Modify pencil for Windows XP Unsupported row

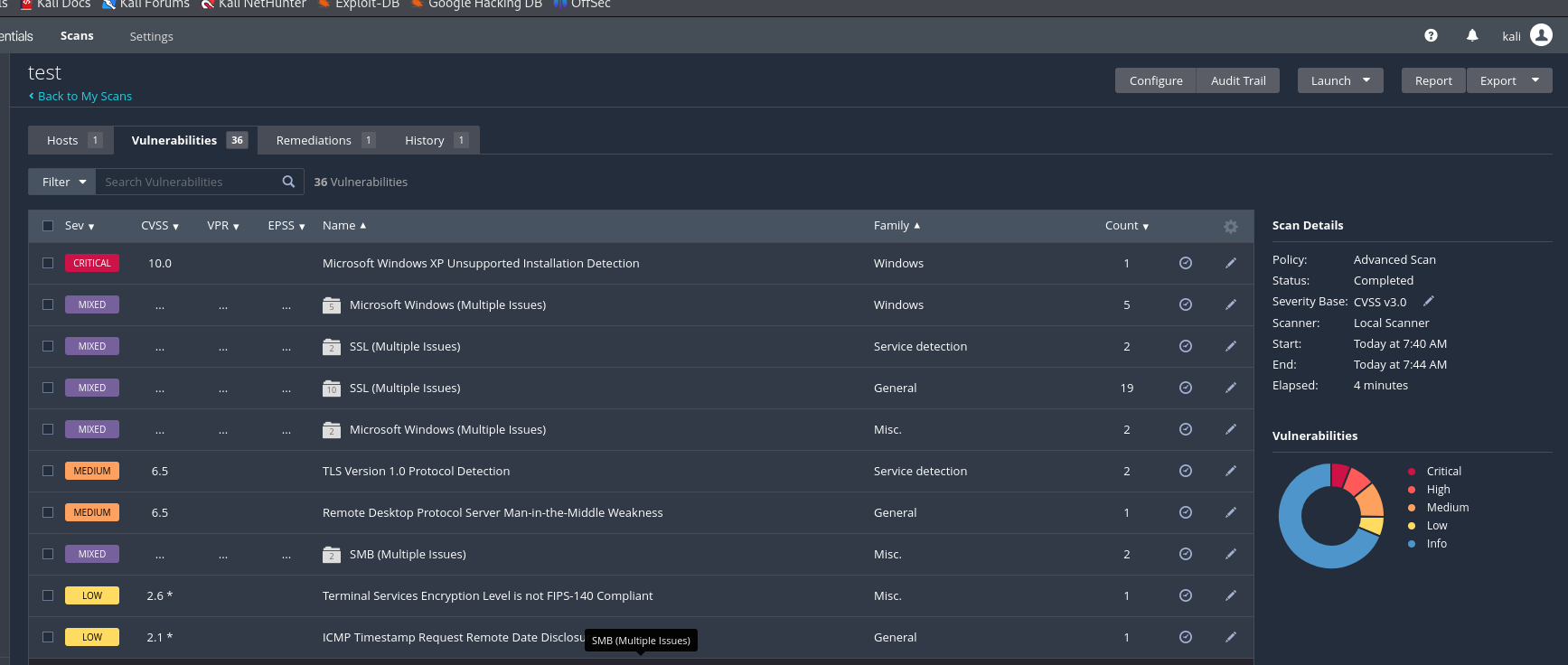coord(1231,263)
